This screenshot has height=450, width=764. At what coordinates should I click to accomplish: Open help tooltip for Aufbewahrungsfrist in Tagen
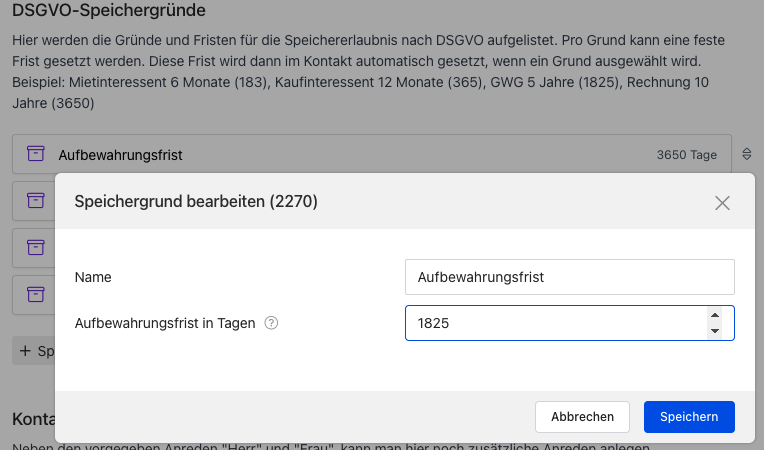[271, 323]
